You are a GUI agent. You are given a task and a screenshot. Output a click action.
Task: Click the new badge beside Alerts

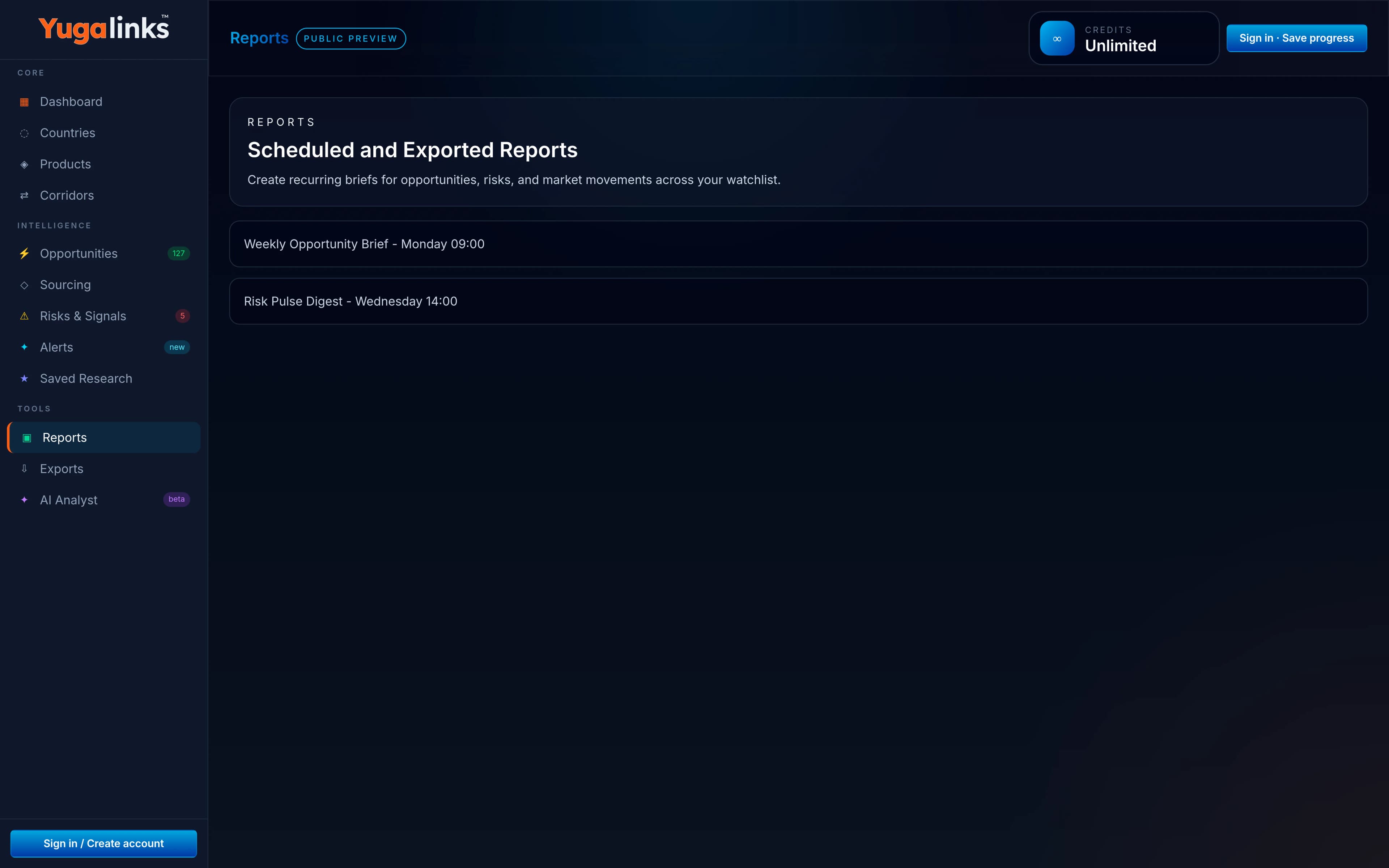coord(177,347)
